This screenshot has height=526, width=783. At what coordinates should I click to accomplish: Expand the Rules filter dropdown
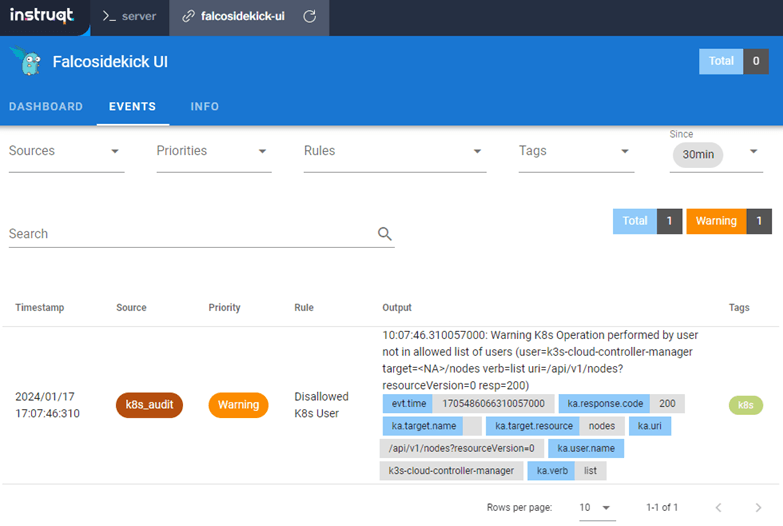pos(394,152)
